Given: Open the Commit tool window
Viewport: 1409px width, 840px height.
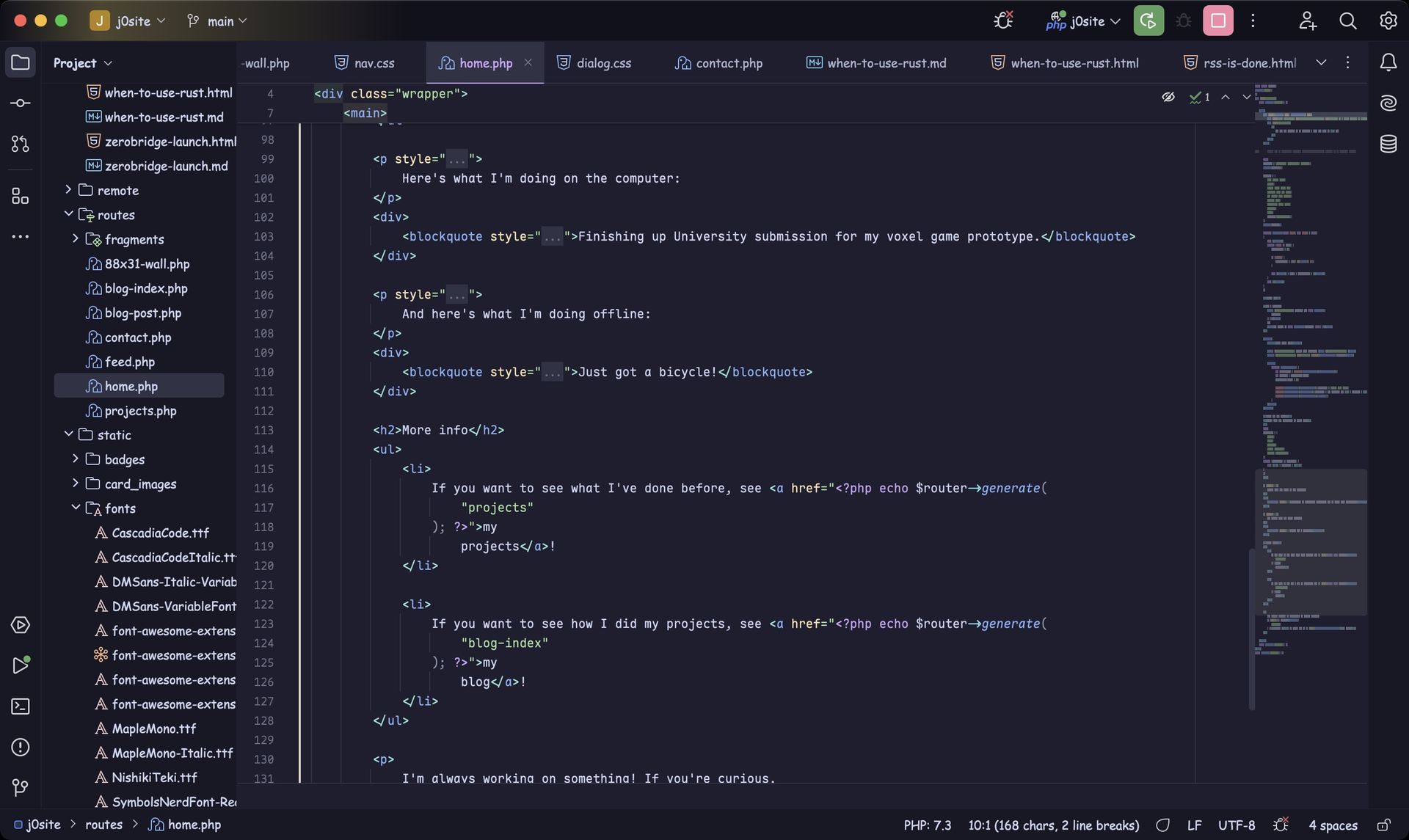Looking at the screenshot, I should (x=20, y=103).
